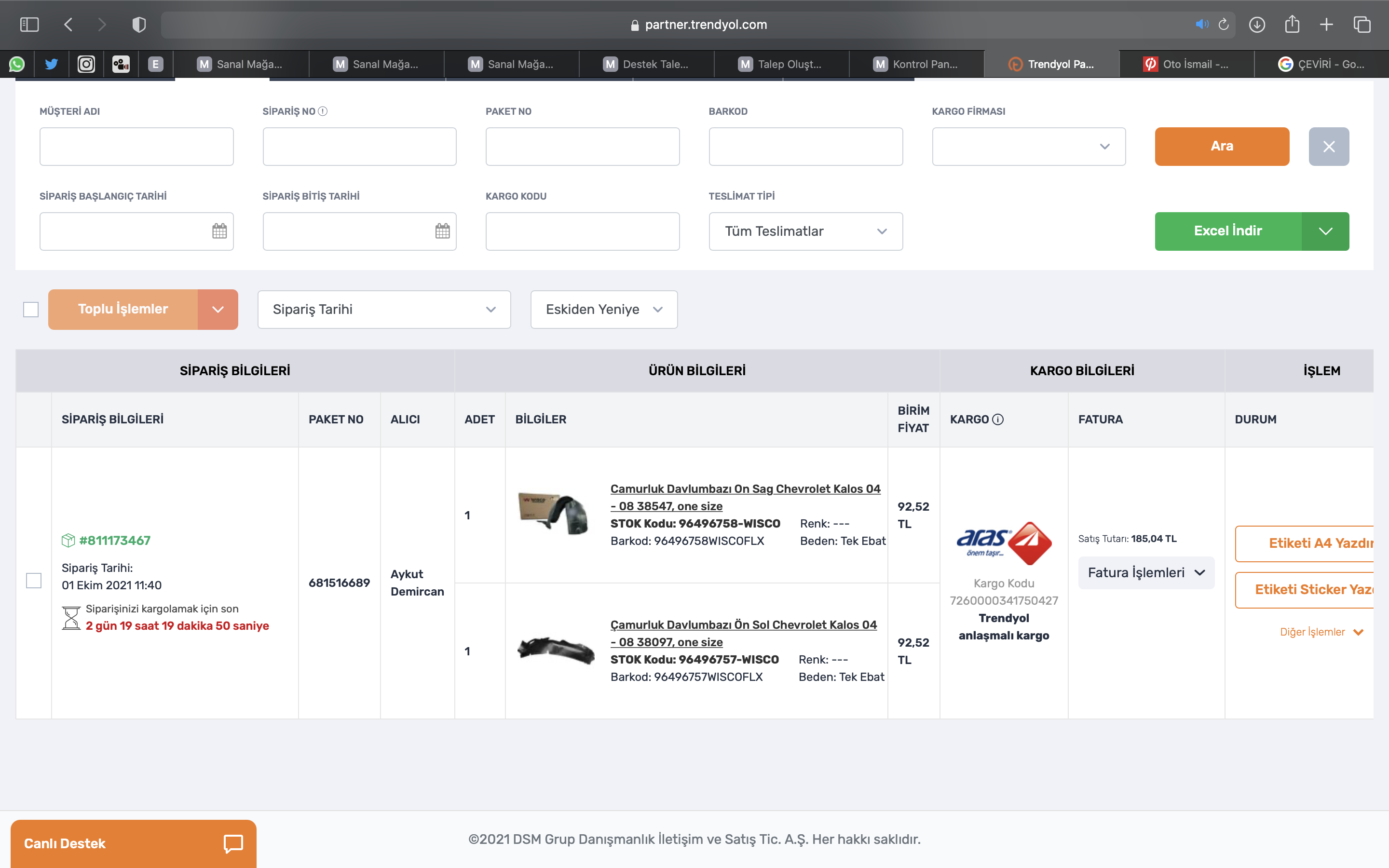This screenshot has width=1389, height=868.
Task: Click Sipariş No info icon
Action: point(323,111)
